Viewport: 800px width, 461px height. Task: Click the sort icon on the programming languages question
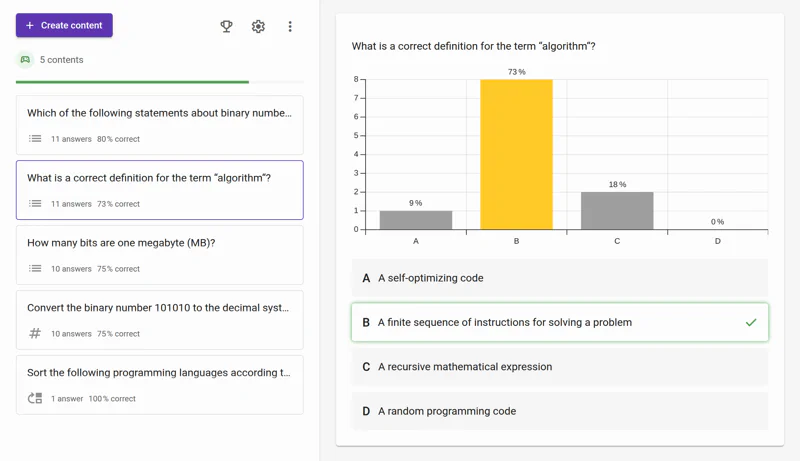pos(35,399)
